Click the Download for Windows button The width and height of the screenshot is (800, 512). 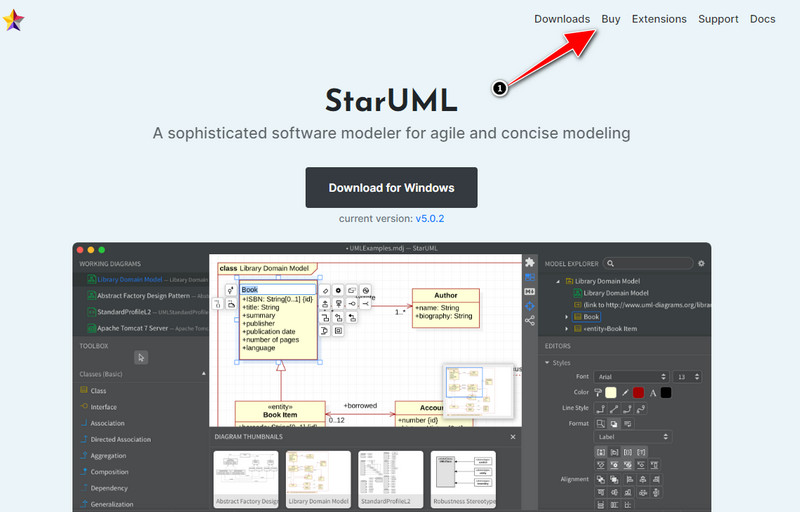coord(391,188)
